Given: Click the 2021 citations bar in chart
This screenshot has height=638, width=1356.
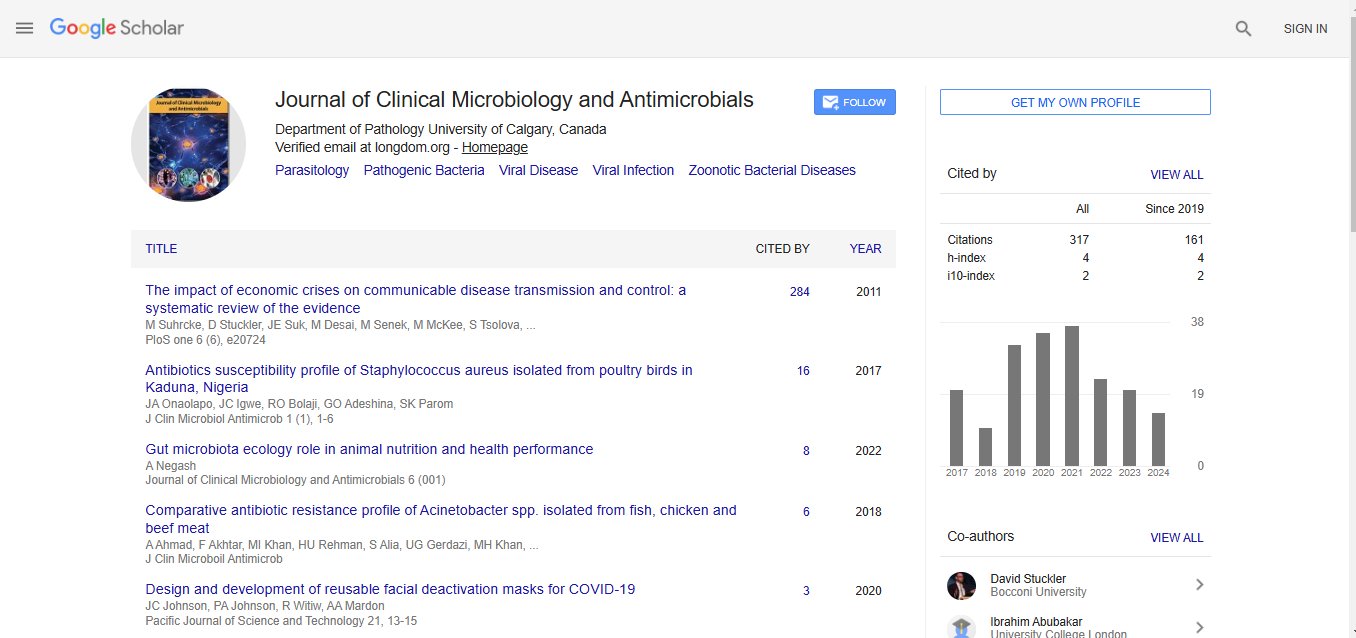Looking at the screenshot, I should (1072, 395).
